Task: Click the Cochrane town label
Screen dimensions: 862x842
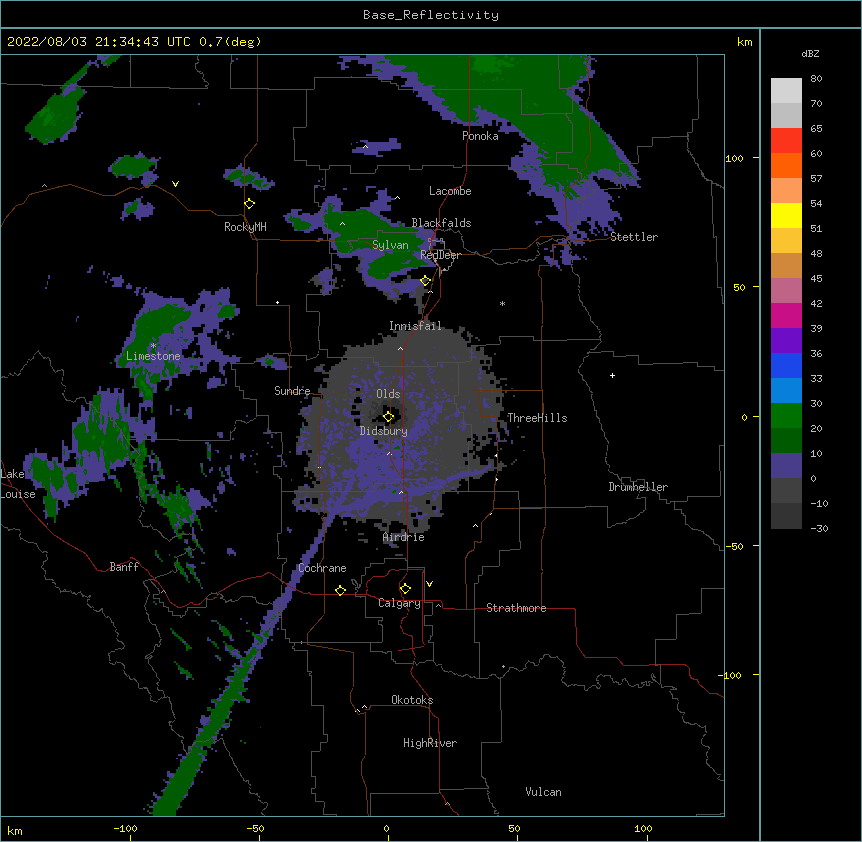Action: 322,568
